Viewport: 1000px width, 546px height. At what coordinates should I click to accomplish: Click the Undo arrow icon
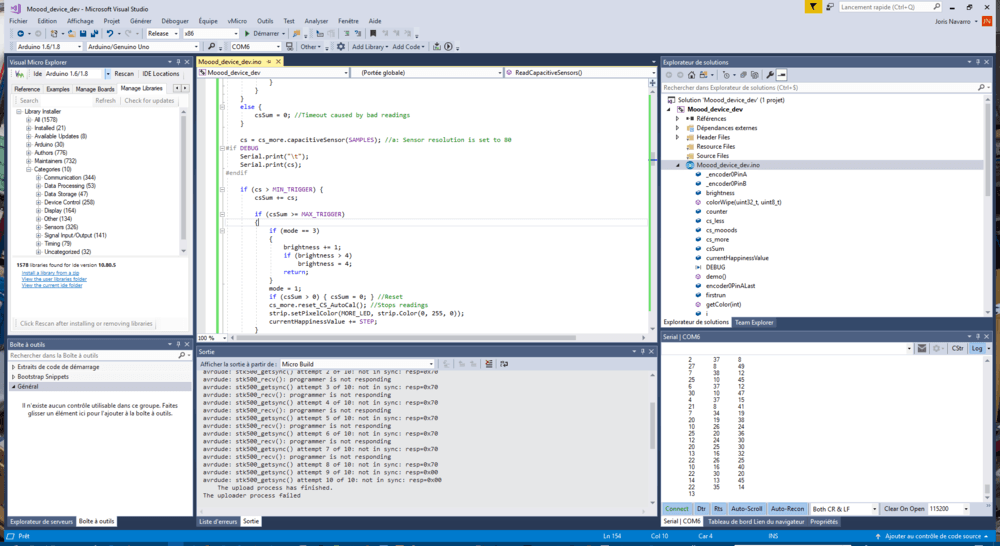pos(110,34)
